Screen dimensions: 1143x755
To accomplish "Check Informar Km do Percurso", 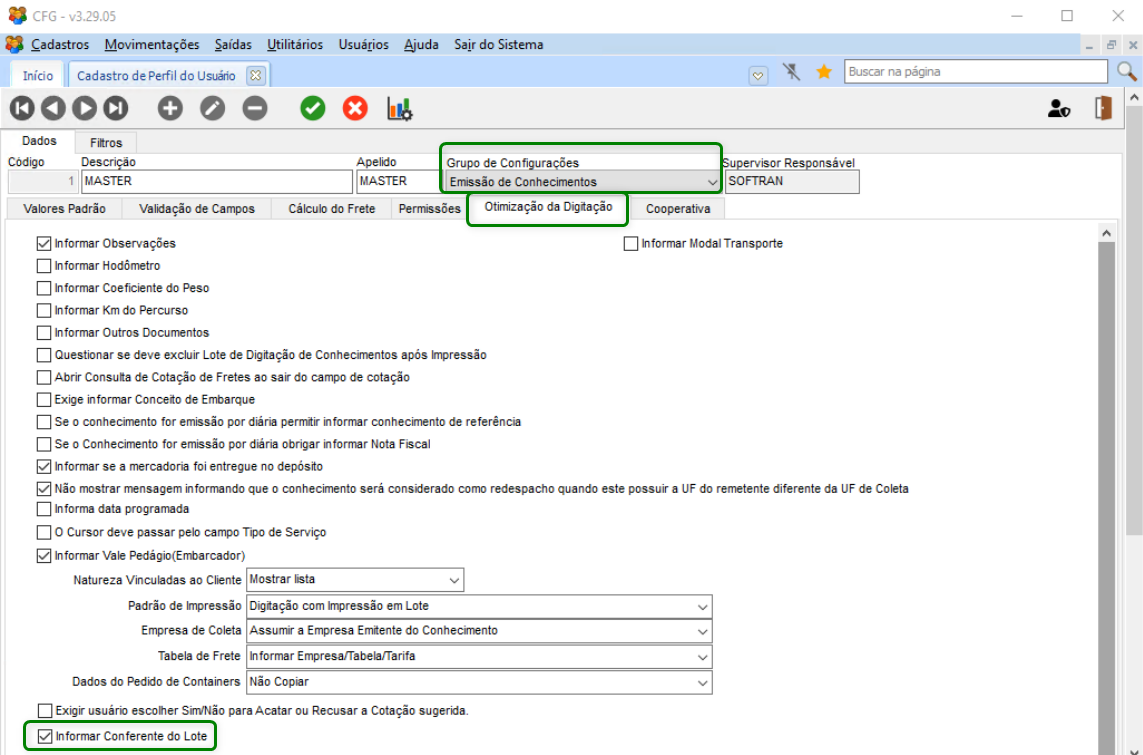I will coord(44,310).
